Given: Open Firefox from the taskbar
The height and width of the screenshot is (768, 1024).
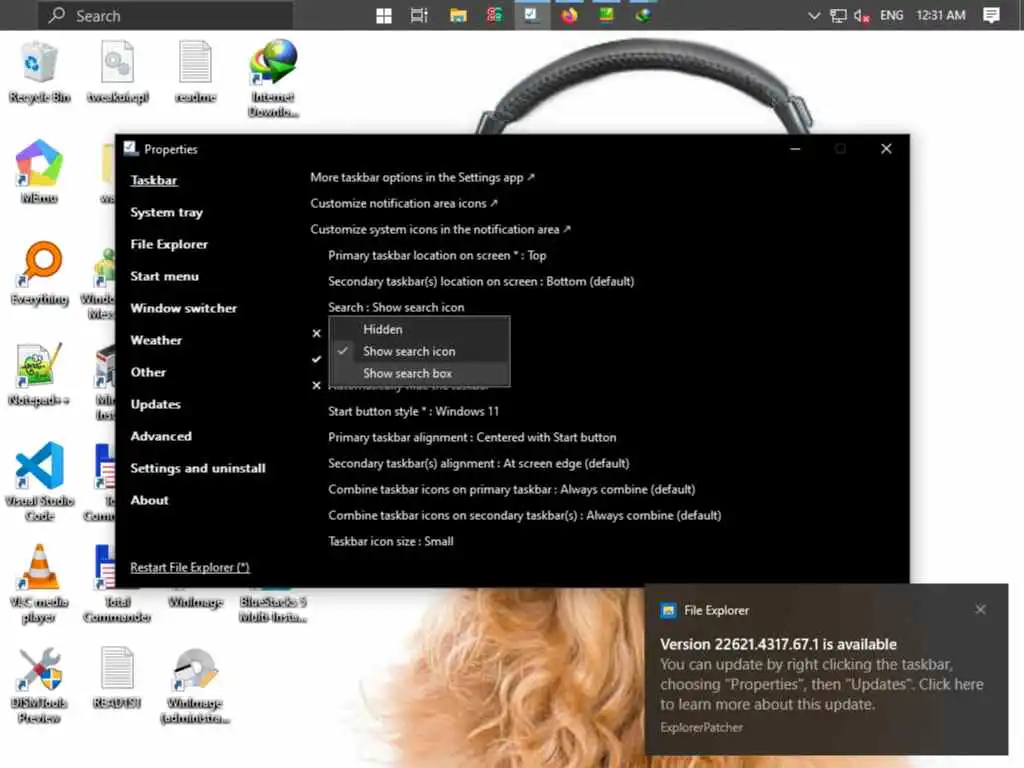Looking at the screenshot, I should 569,16.
